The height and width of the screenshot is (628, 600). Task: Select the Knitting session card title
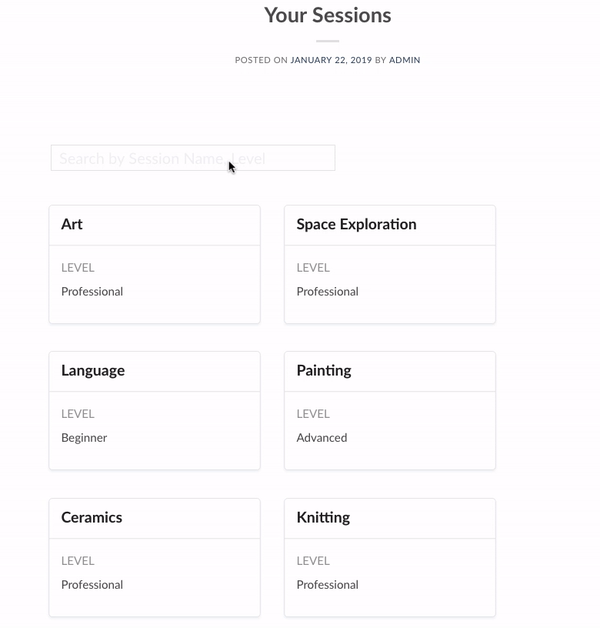[x=323, y=517]
